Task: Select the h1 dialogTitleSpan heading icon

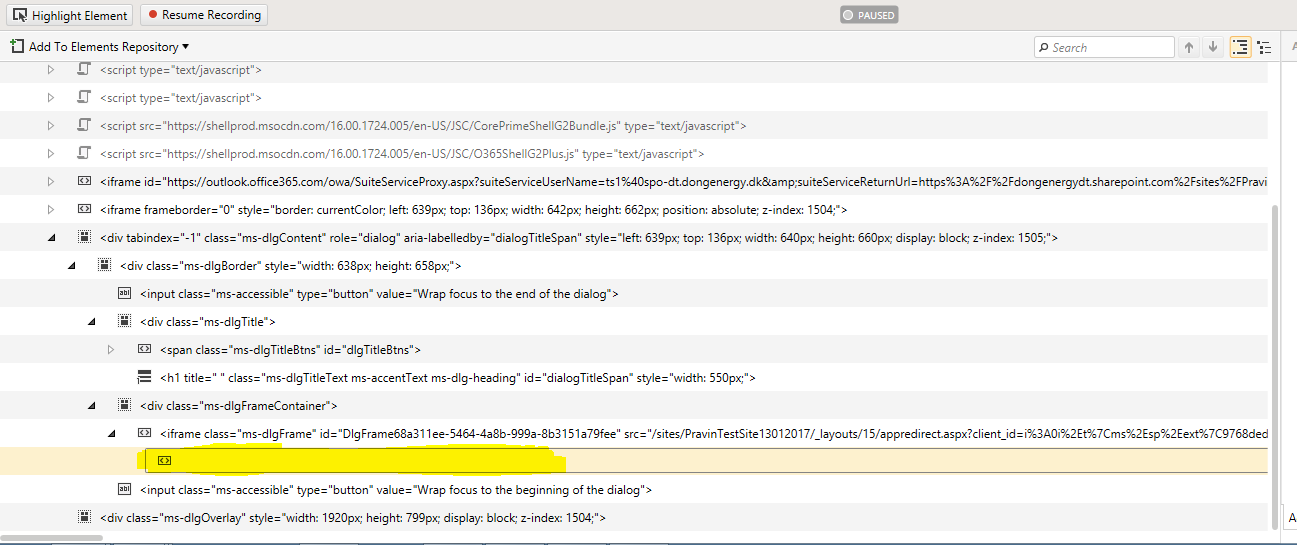Action: tap(144, 378)
